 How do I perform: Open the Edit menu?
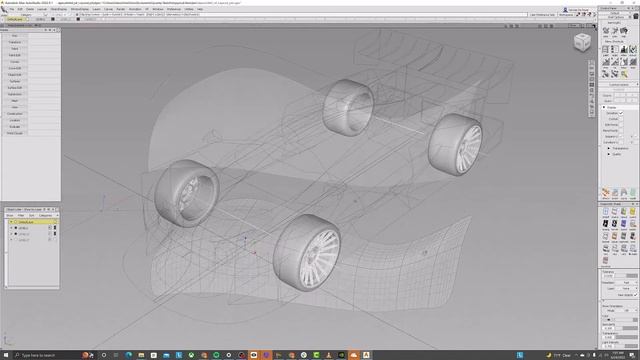click(x=20, y=9)
